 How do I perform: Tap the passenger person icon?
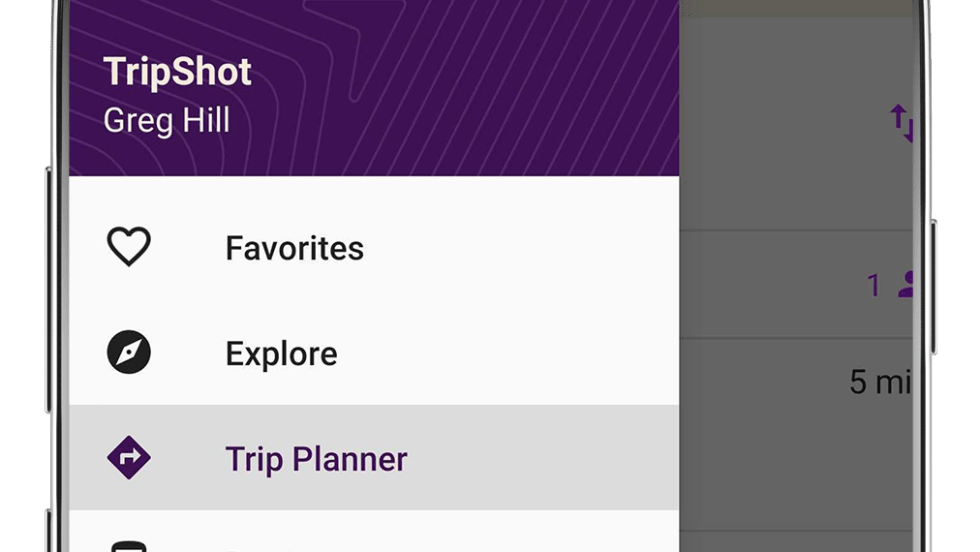(907, 286)
